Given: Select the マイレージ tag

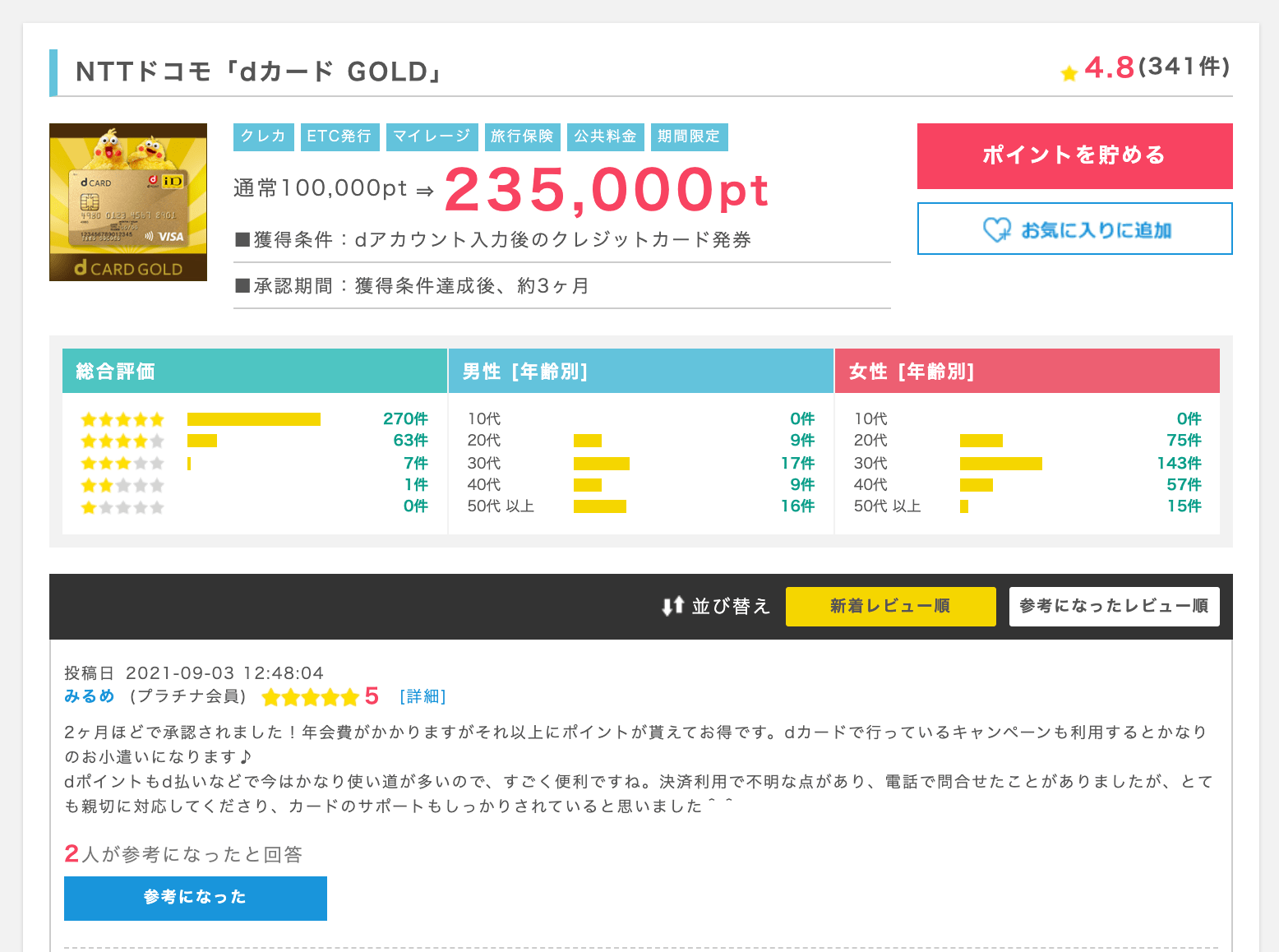Looking at the screenshot, I should click(432, 136).
